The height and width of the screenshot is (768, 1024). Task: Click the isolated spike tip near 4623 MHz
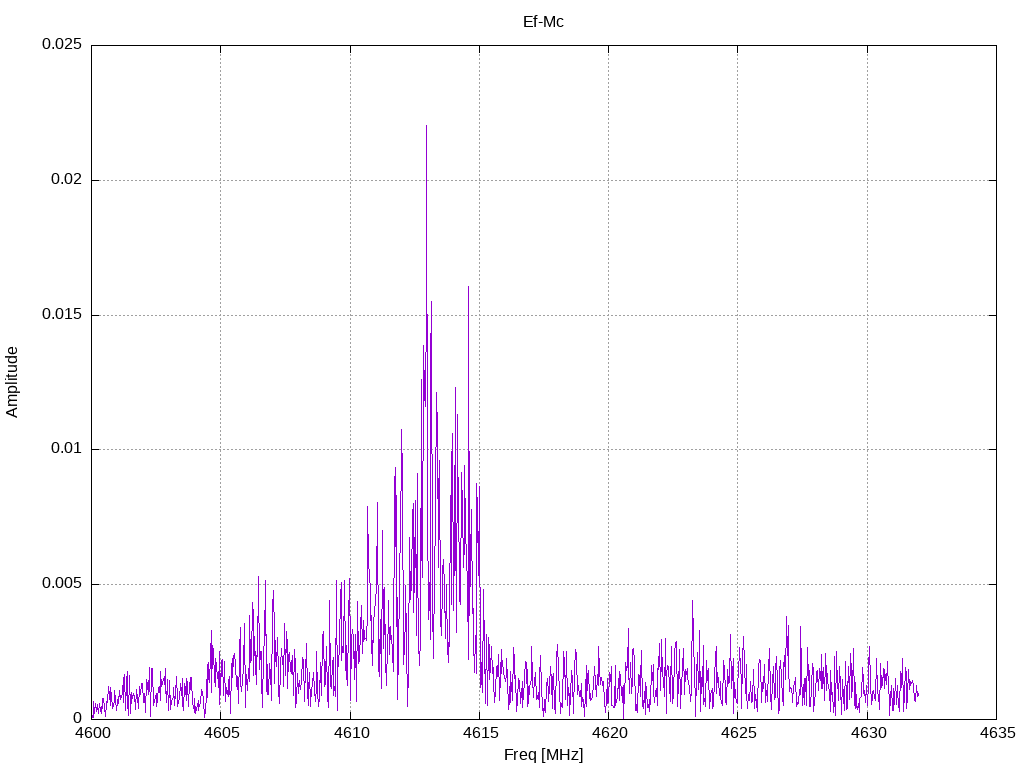(692, 602)
